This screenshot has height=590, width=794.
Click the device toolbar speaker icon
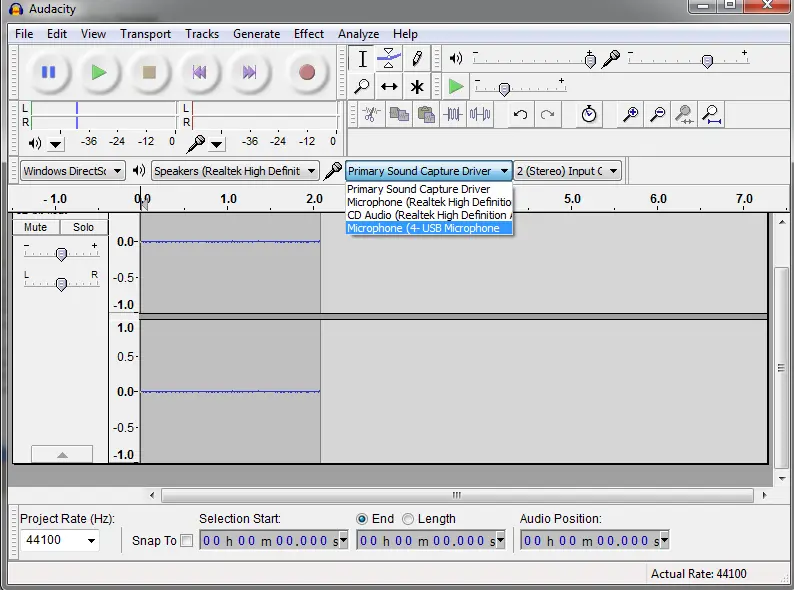click(138, 171)
